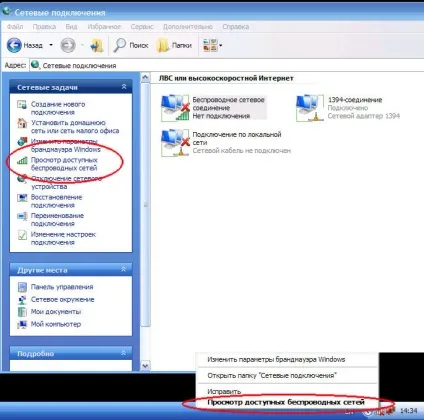Image resolution: width=424 pixels, height=420 pixels.
Task: Expand the Views dropdown arrow
Action: tap(220, 45)
